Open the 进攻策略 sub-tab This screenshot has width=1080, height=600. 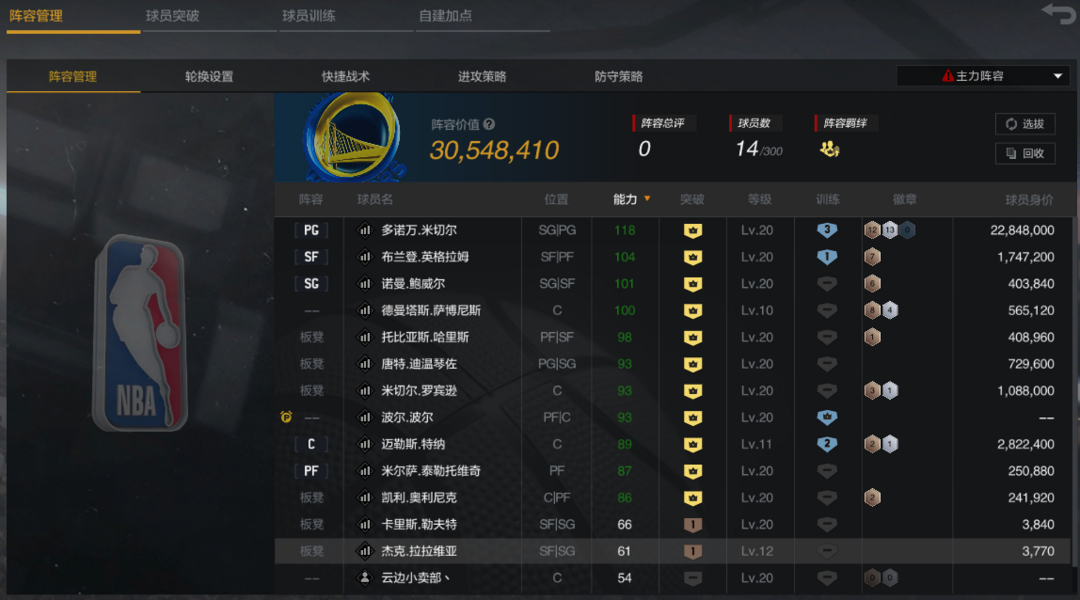coord(482,76)
